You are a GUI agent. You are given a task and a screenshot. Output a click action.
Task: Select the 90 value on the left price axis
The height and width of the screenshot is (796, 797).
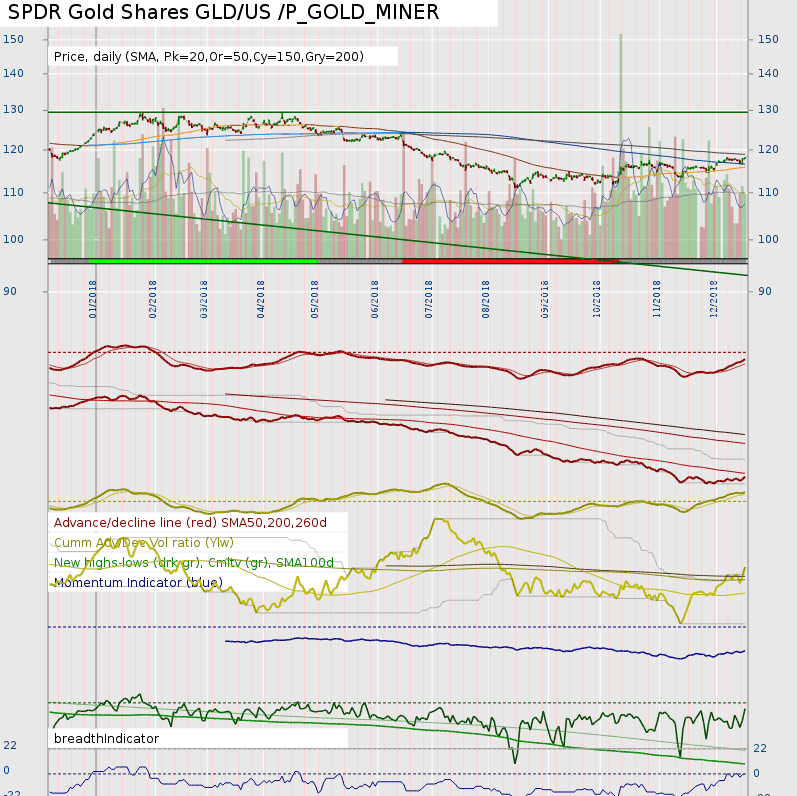(10, 291)
